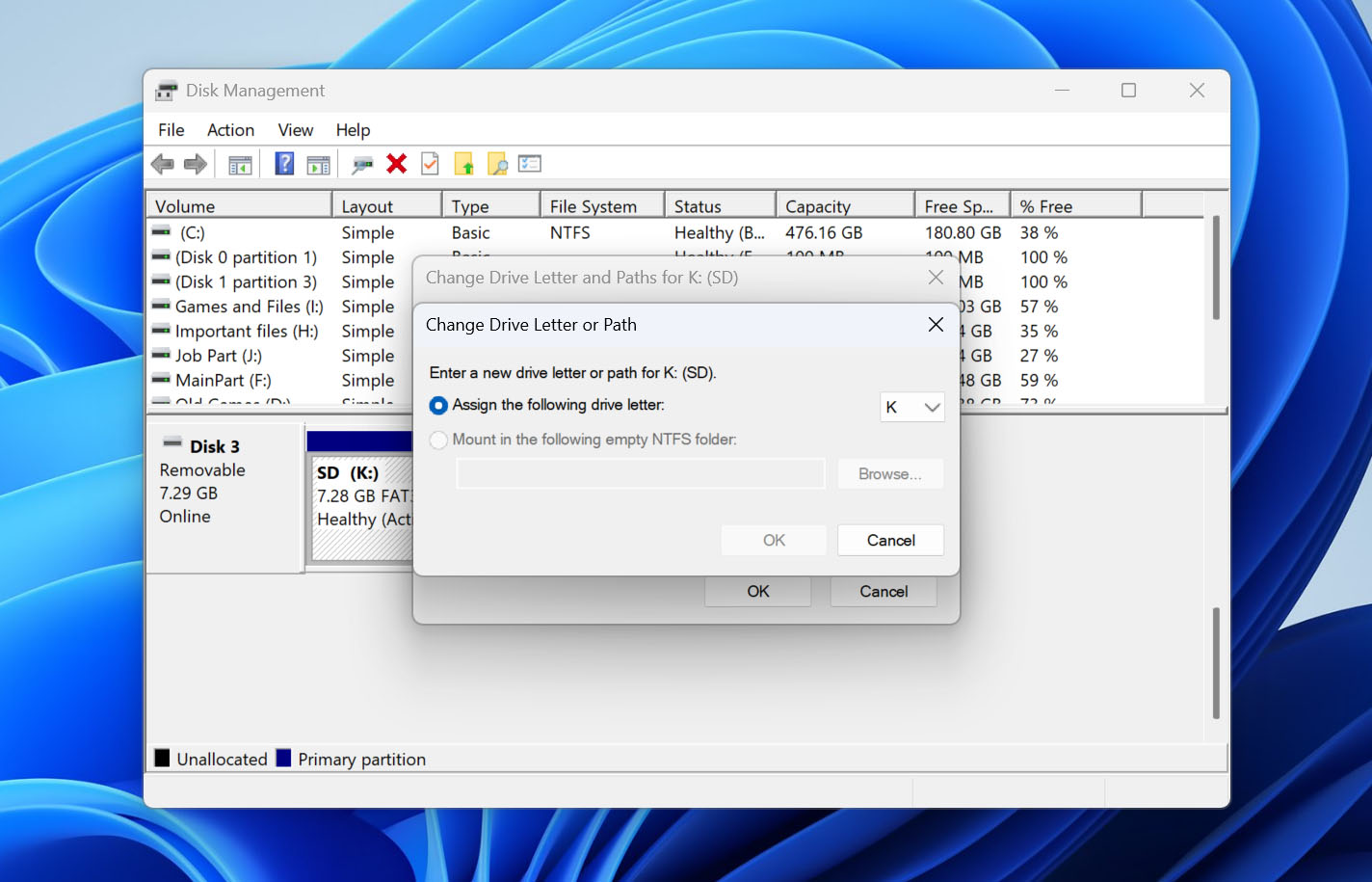Viewport: 1372px width, 882px height.
Task: Click the yellow page with magnifier icon
Action: click(x=497, y=164)
